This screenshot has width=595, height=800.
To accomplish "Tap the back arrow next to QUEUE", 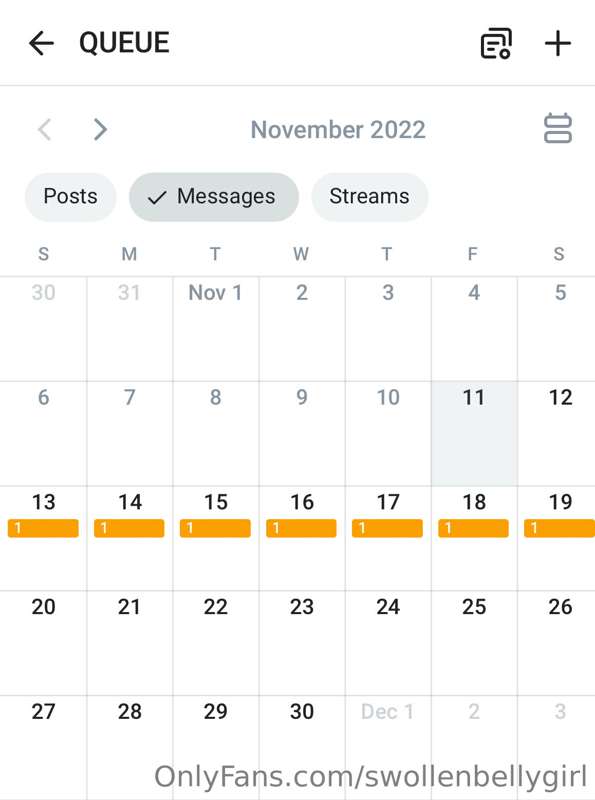I will (41, 43).
